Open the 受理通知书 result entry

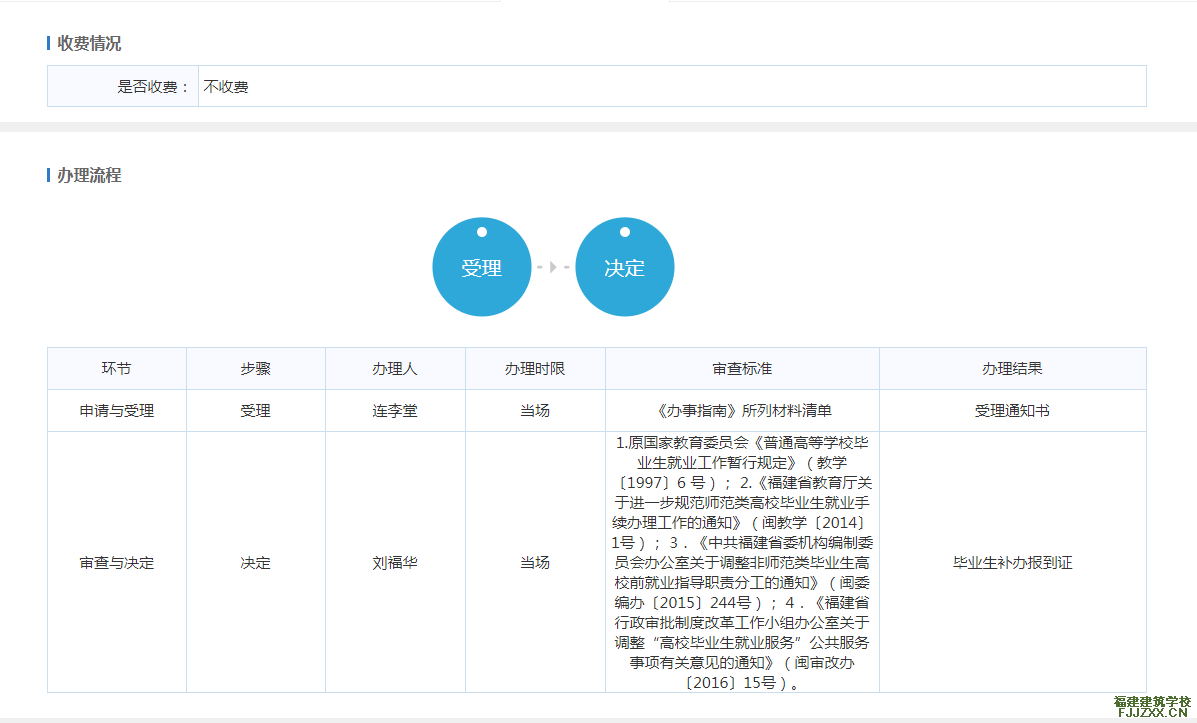[x=1012, y=411]
